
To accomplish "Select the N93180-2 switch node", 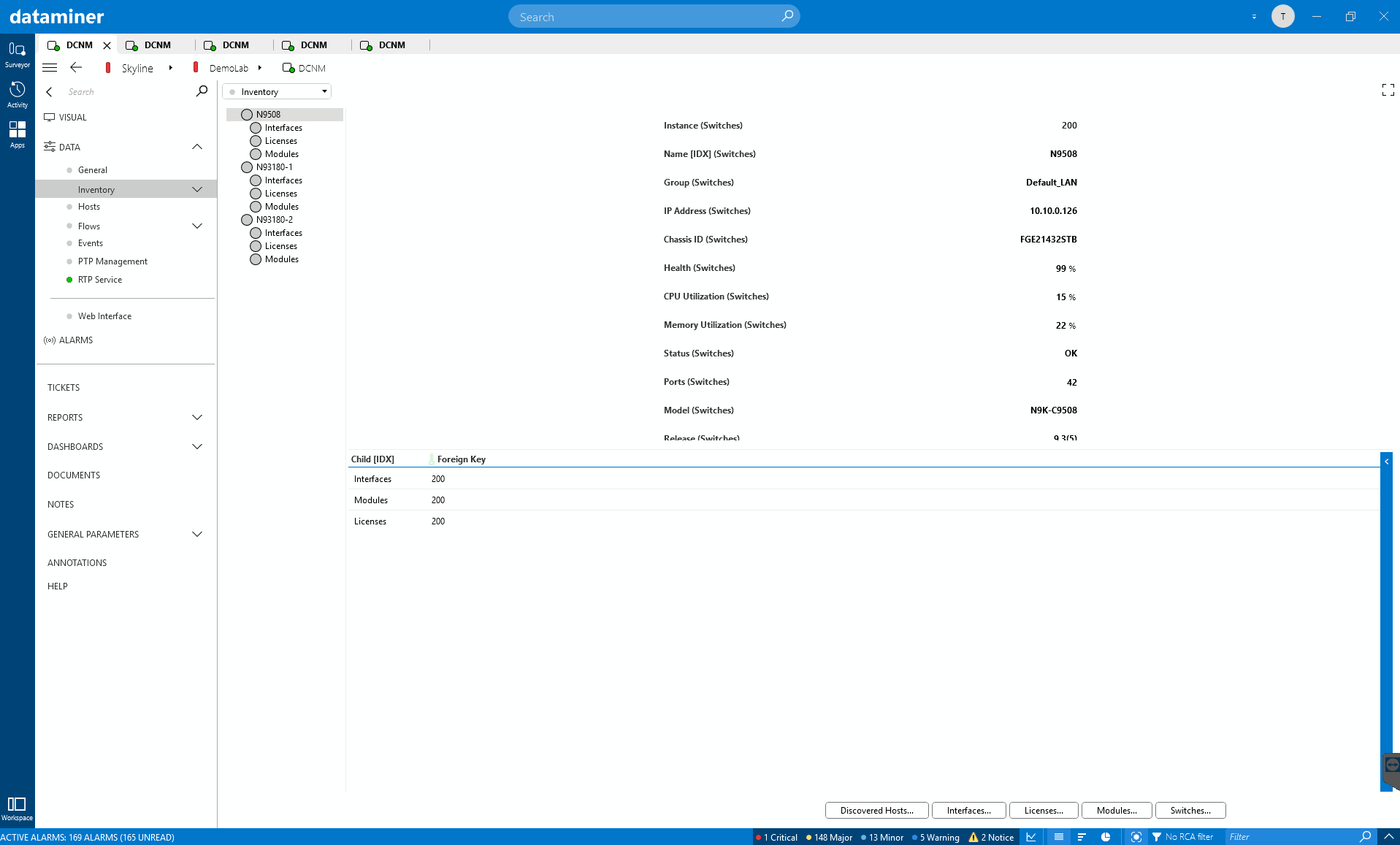I will pos(275,220).
